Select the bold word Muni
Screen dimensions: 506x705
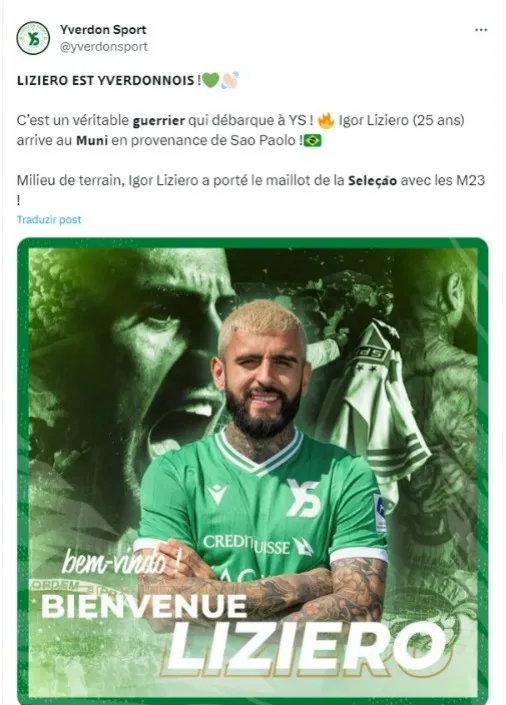[92, 140]
